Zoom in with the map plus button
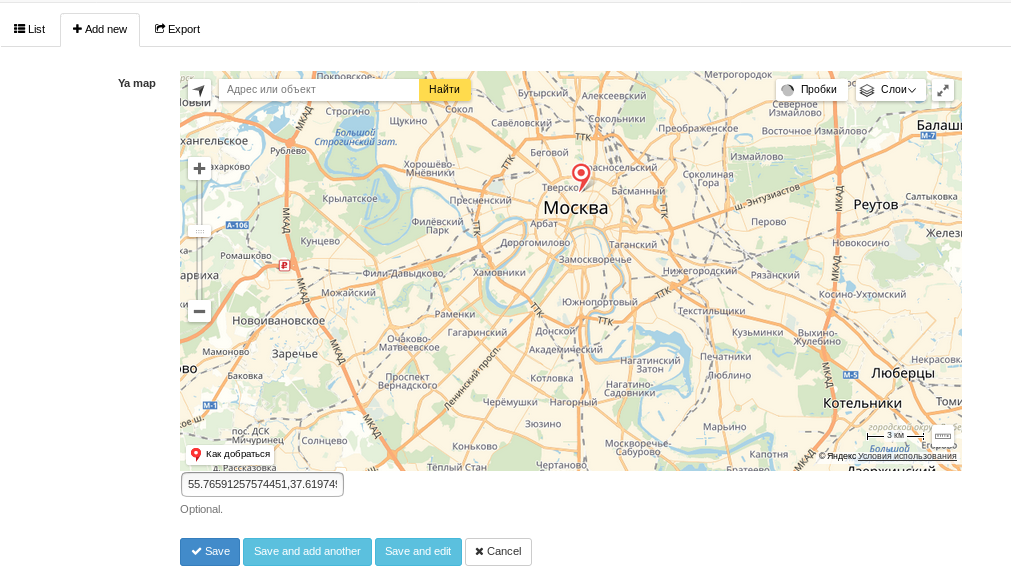This screenshot has width=1011, height=573. (x=199, y=169)
